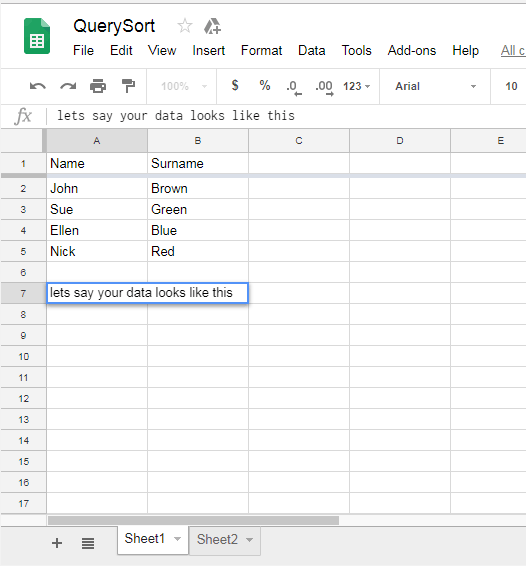Open the Edit menu
This screenshot has width=526, height=566.
click(121, 51)
